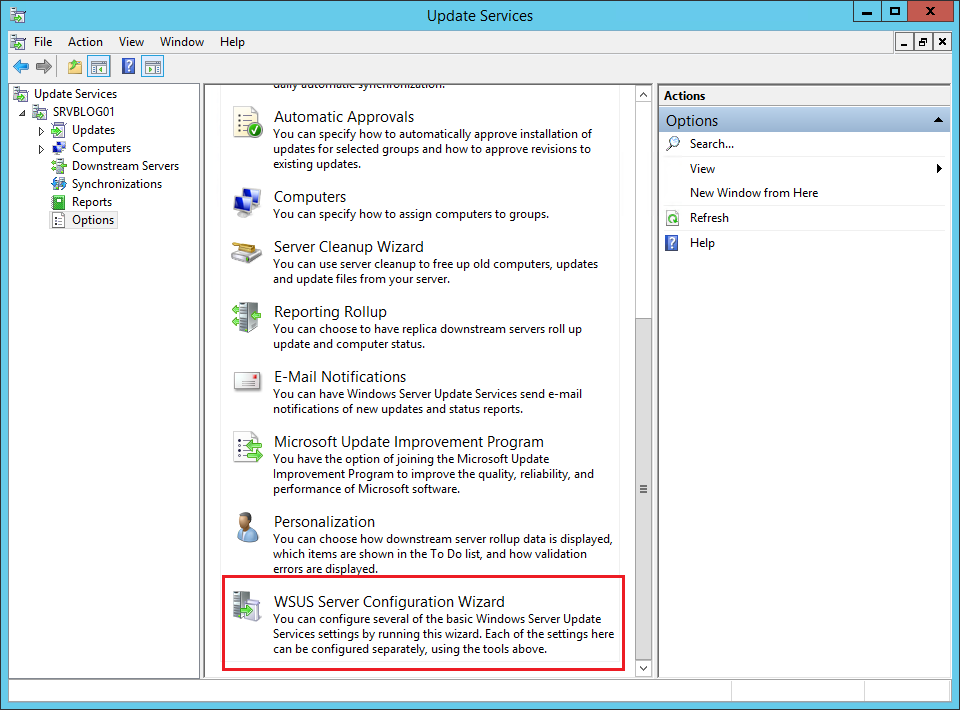Open Server Cleanup Wizard link
The height and width of the screenshot is (710, 960).
pos(348,247)
